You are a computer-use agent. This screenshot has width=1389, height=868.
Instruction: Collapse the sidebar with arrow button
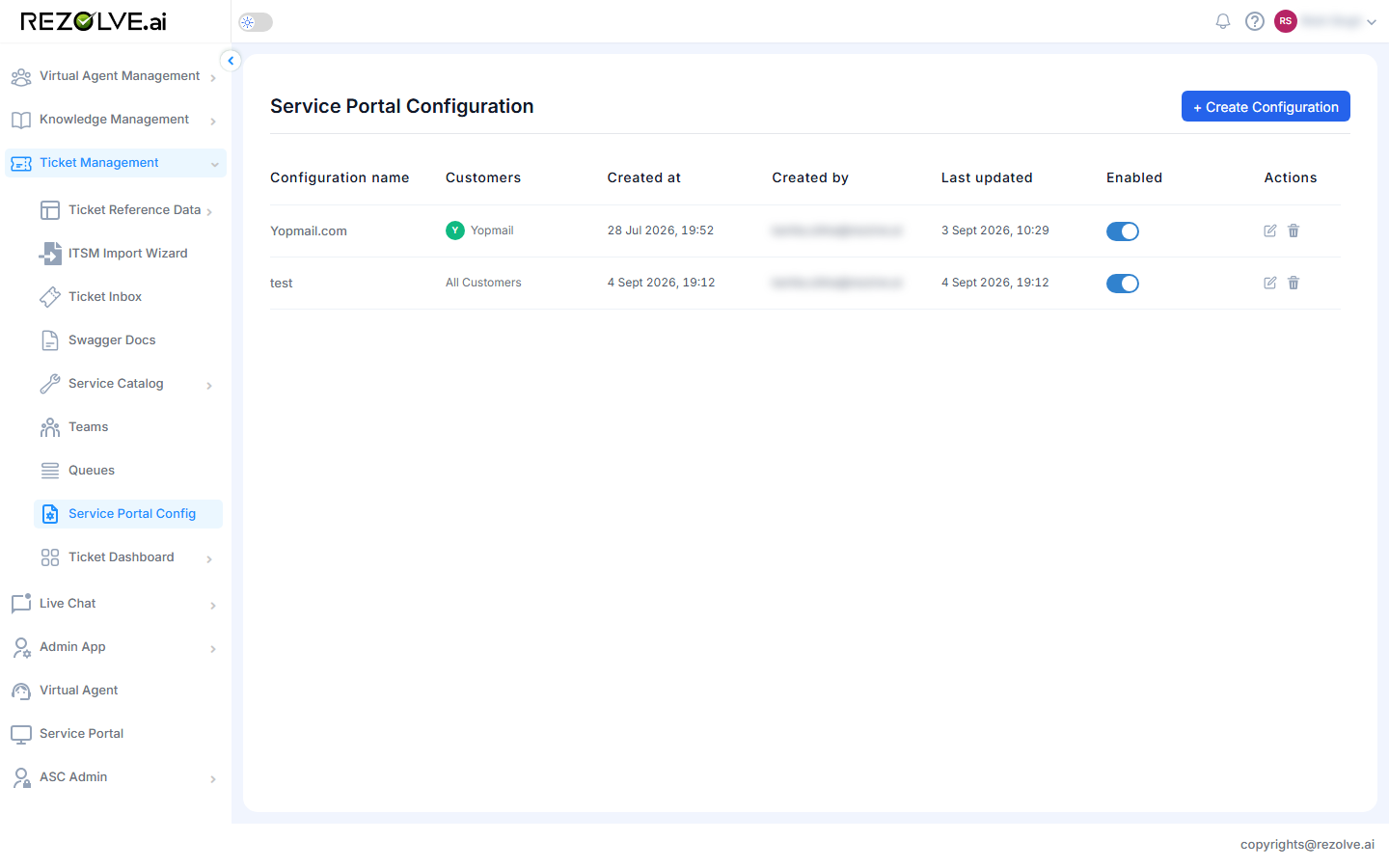tap(231, 61)
